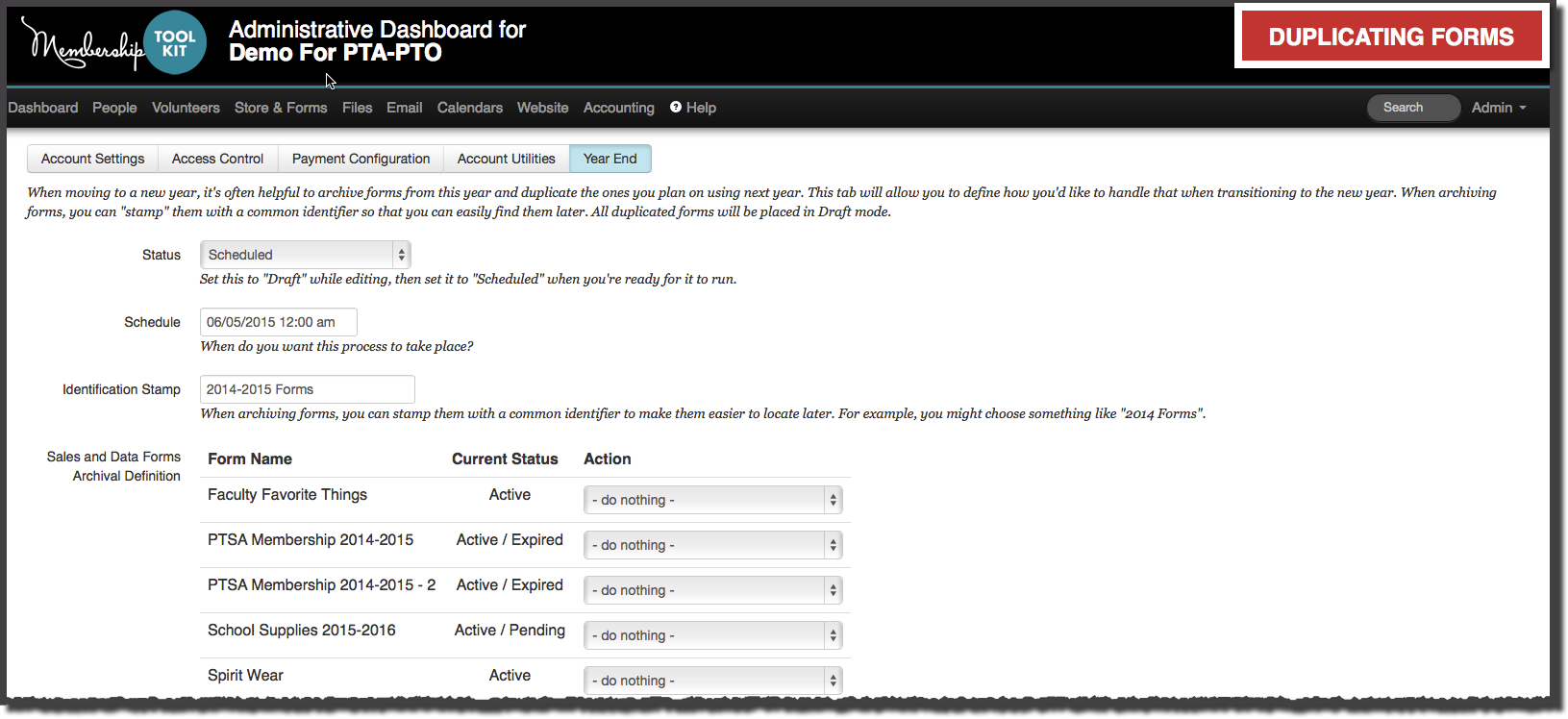
Task: Switch to the Access Control tab
Action: point(217,159)
